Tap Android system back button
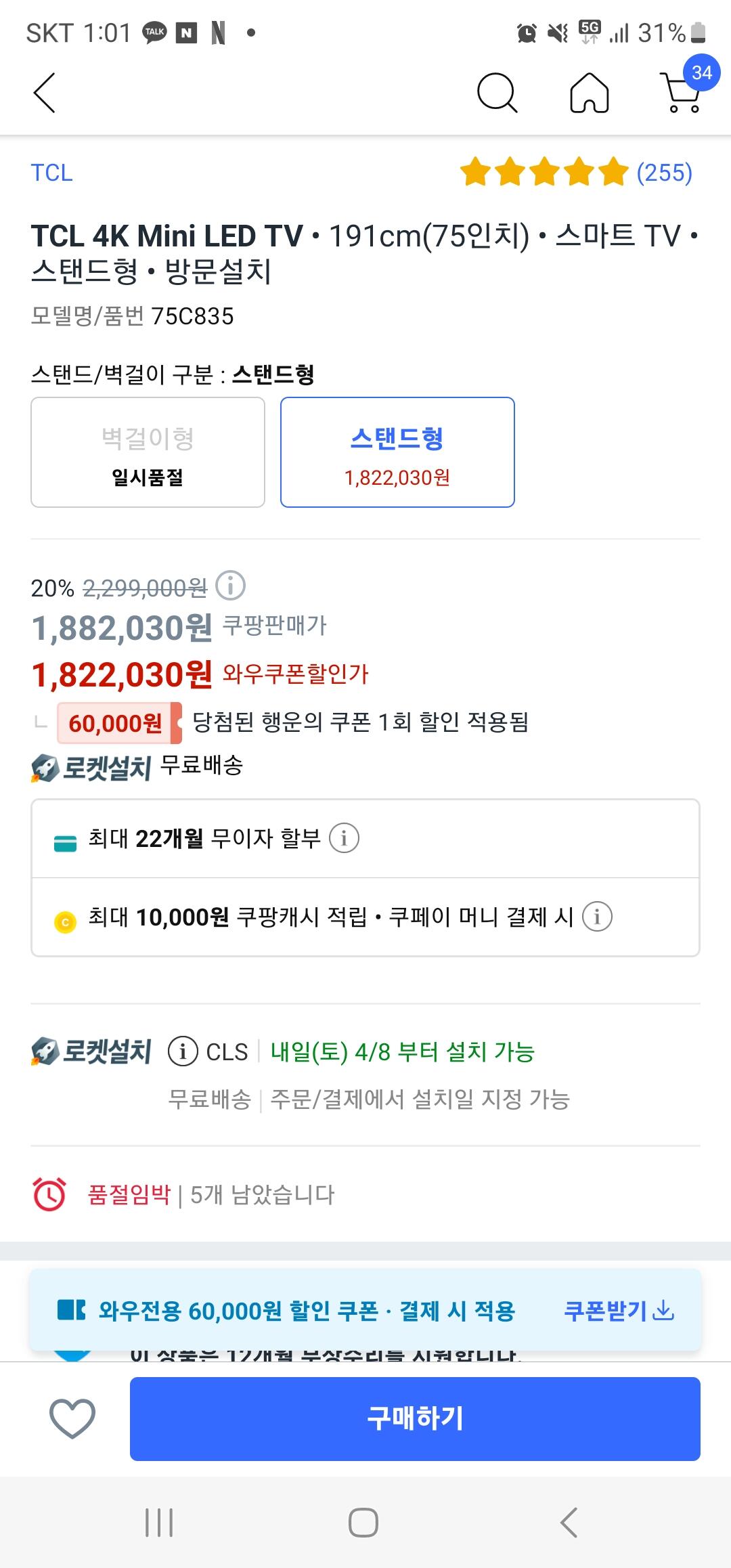 coord(569,1523)
